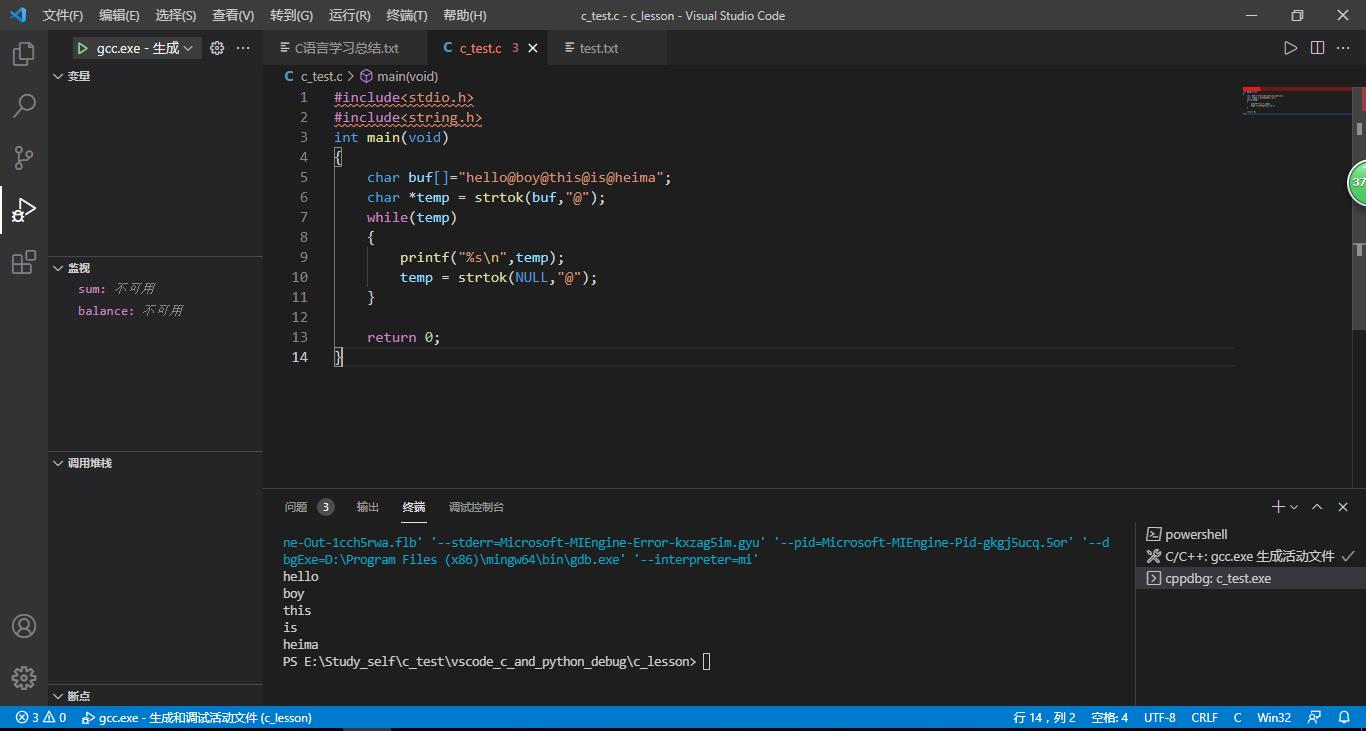Select language mode C in status bar
1366x731 pixels.
pyautogui.click(x=1237, y=717)
